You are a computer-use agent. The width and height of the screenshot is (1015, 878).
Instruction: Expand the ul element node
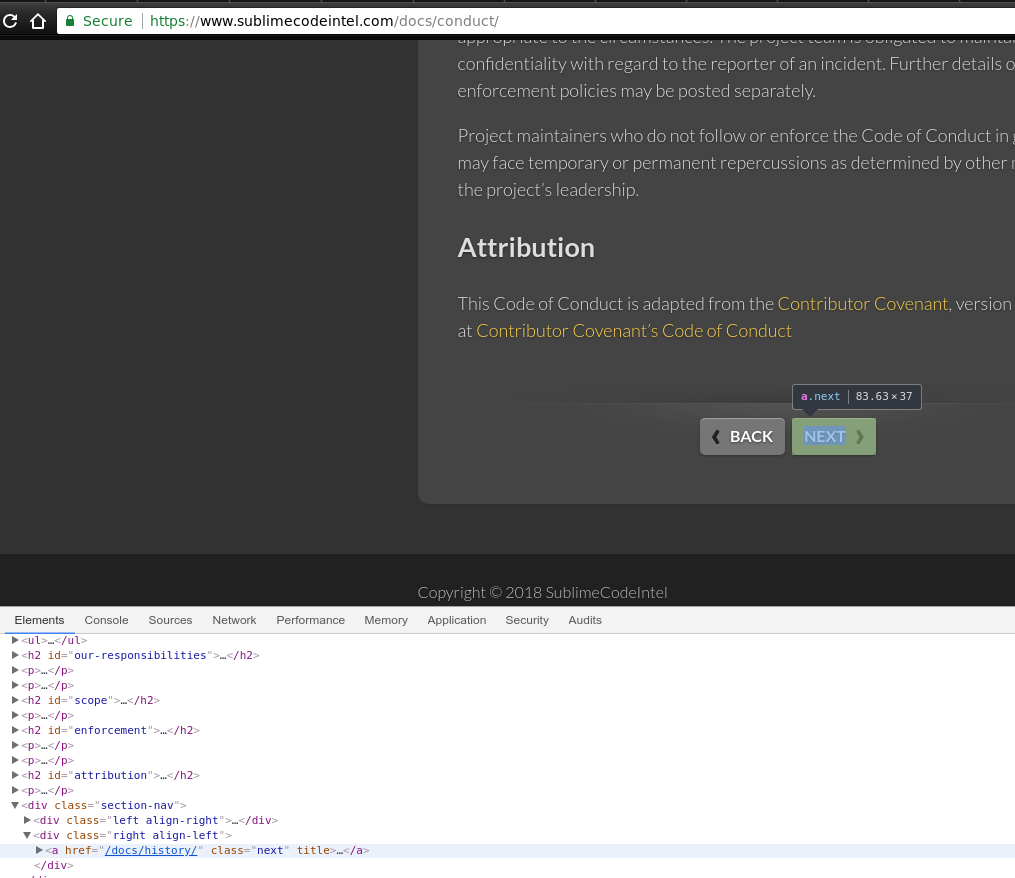(x=15, y=640)
